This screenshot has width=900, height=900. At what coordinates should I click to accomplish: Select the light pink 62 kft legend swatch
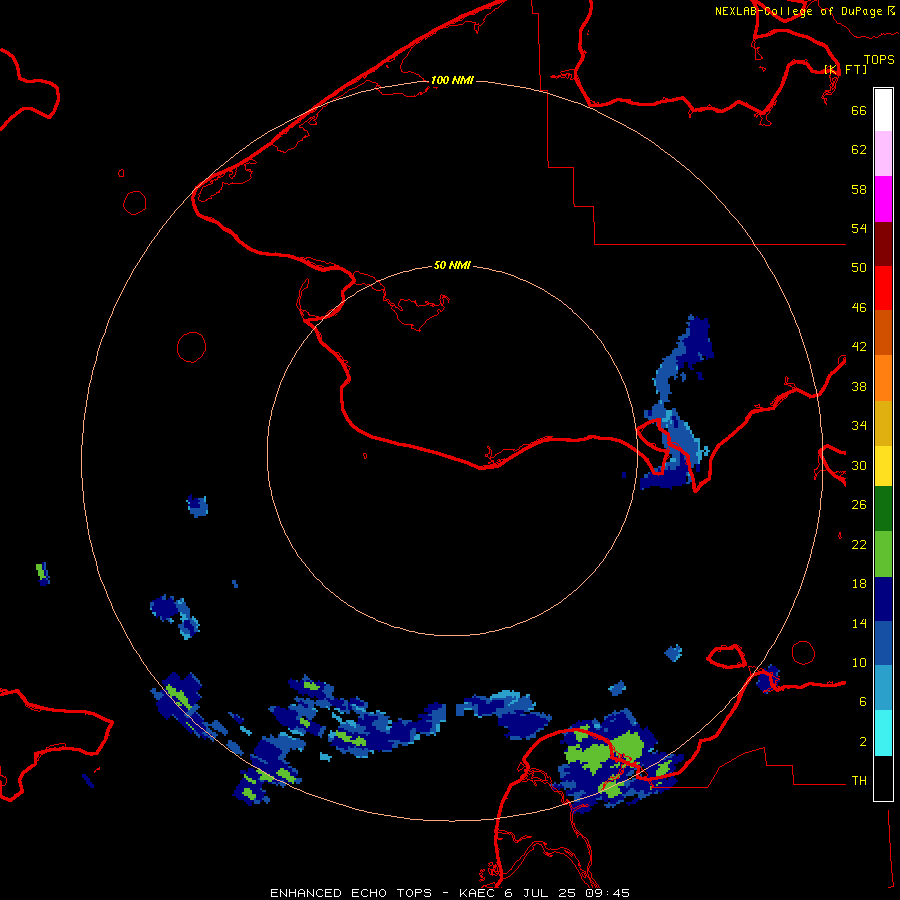point(883,154)
